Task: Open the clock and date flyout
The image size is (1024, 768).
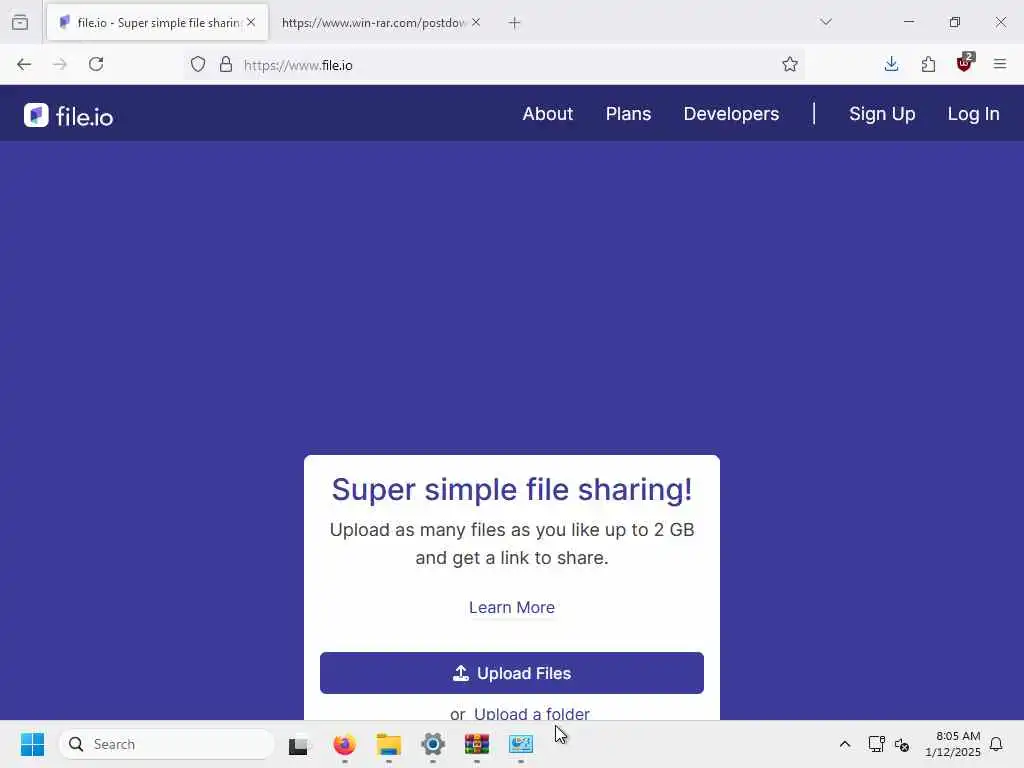Action: (953, 744)
